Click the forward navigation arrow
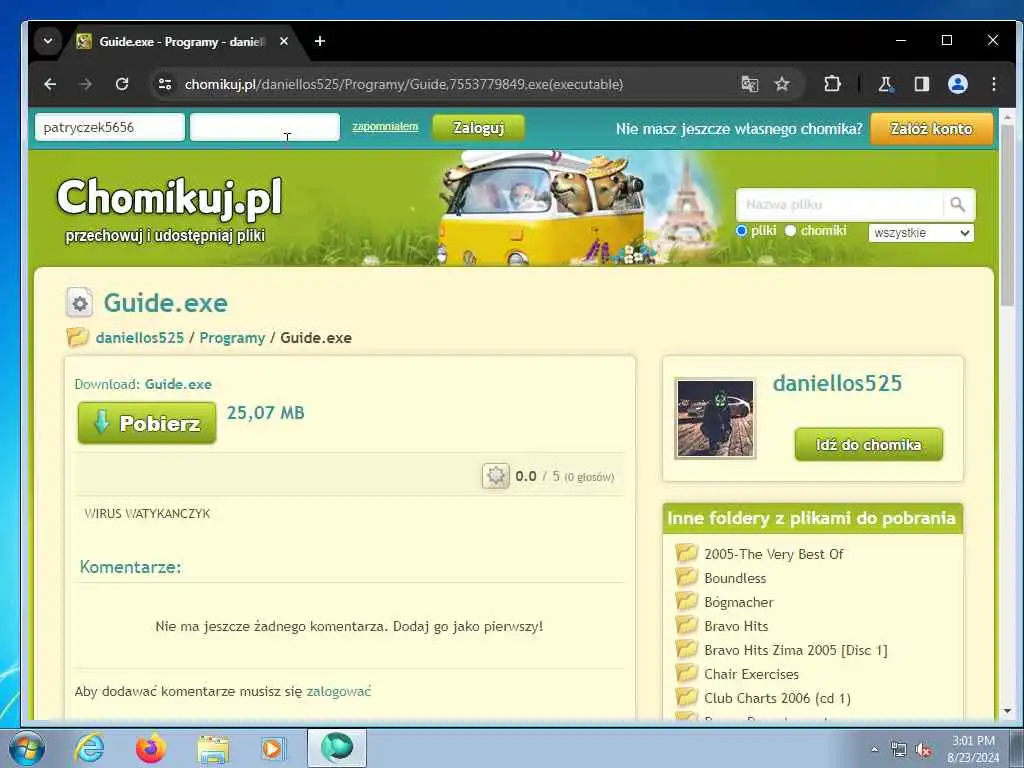The width and height of the screenshot is (1024, 768). point(86,84)
